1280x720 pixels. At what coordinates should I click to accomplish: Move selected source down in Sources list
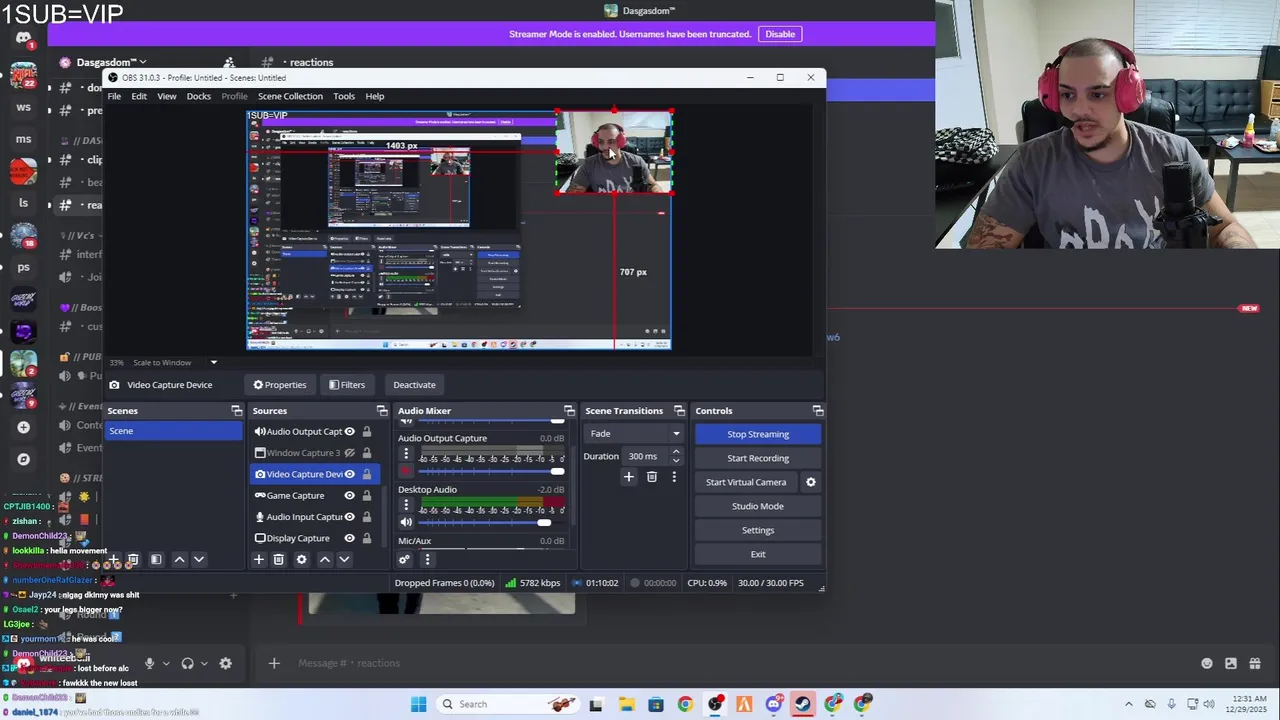[x=344, y=560]
